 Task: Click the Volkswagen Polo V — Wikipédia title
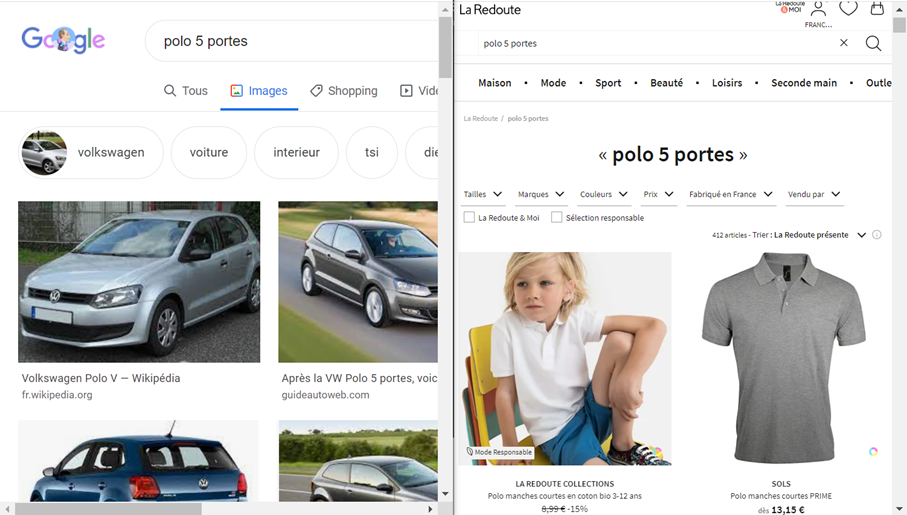coord(101,378)
